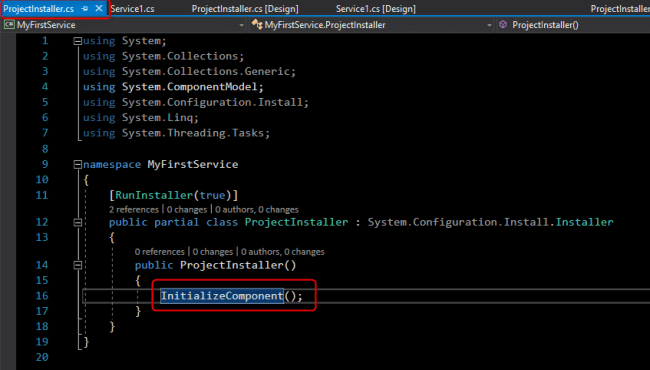Viewport: 650px width, 370px height.
Task: Click the method cube icon beside ProjectInstaller()
Action: pyautogui.click(x=503, y=24)
